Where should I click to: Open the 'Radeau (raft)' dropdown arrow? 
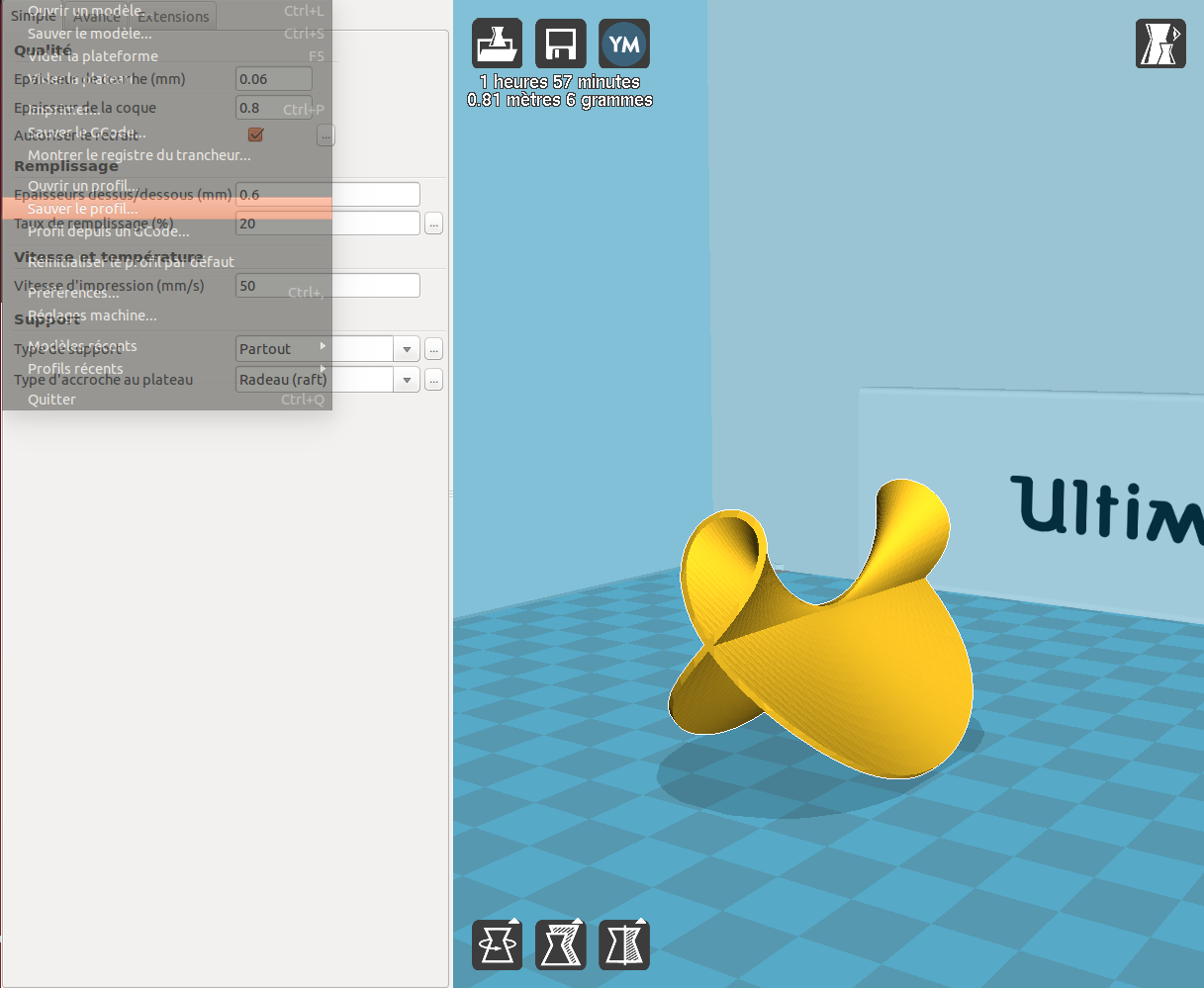pyautogui.click(x=407, y=380)
